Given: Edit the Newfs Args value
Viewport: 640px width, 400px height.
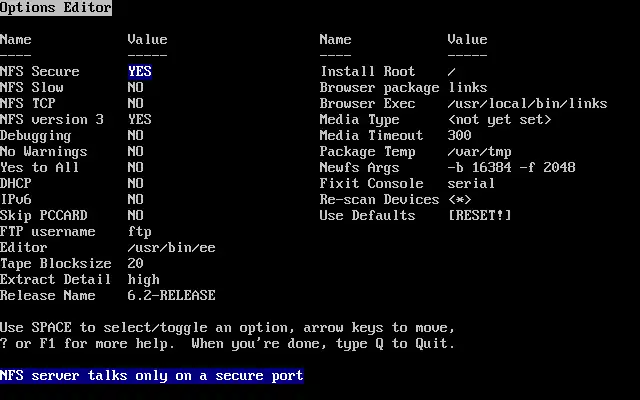Looking at the screenshot, I should point(512,168).
